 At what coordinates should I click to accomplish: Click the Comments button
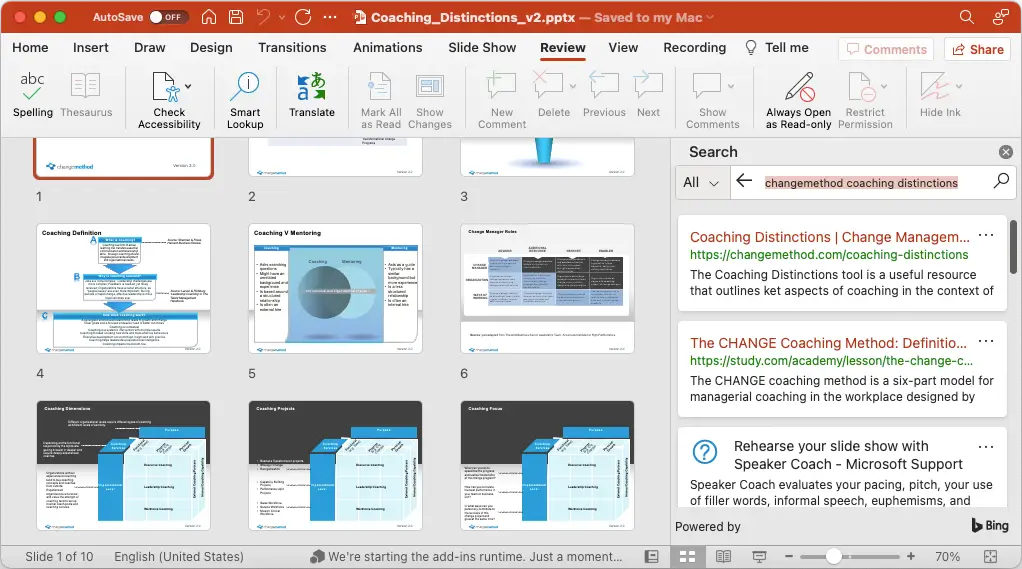886,50
